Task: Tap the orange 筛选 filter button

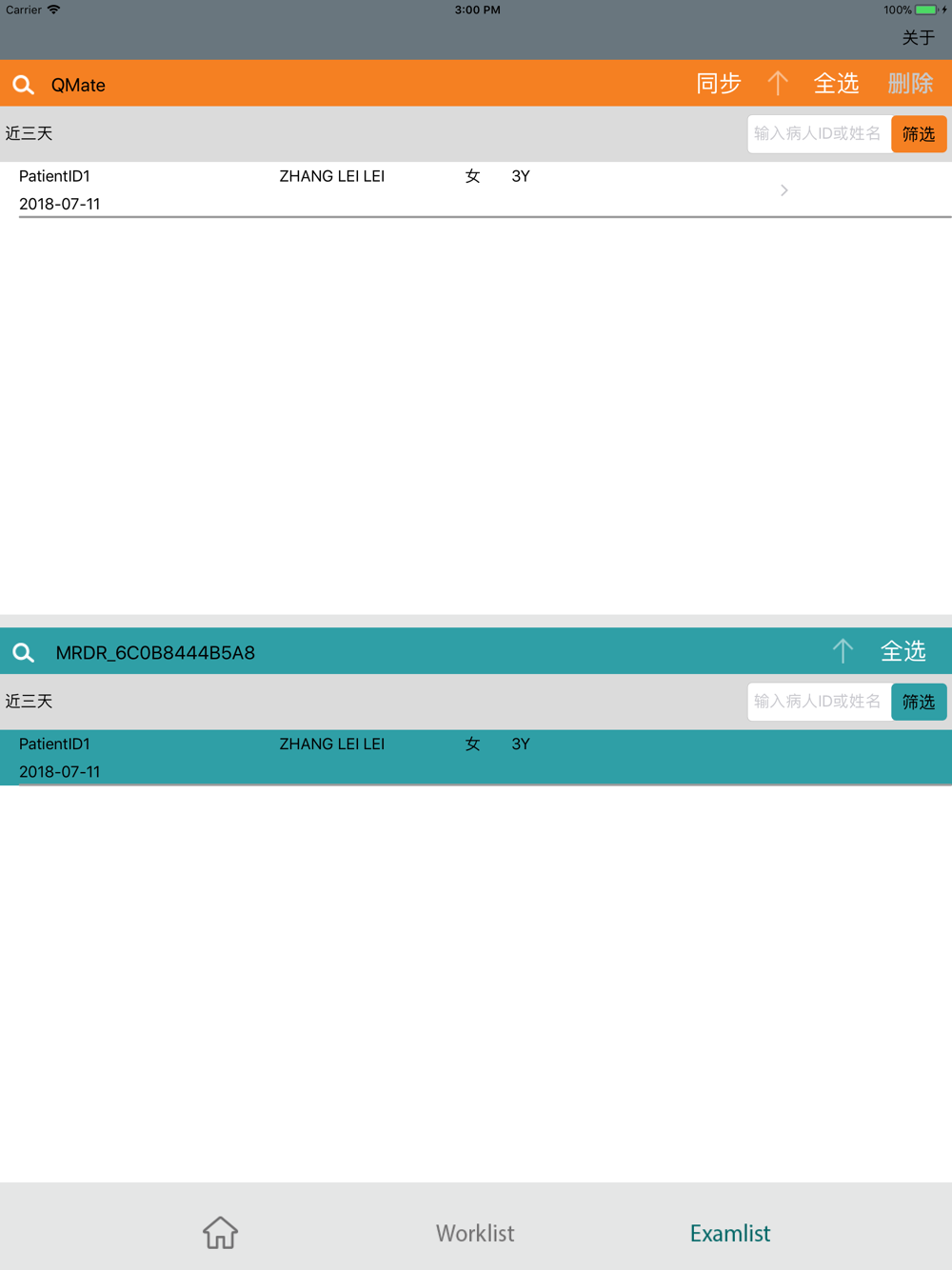Action: click(x=919, y=134)
